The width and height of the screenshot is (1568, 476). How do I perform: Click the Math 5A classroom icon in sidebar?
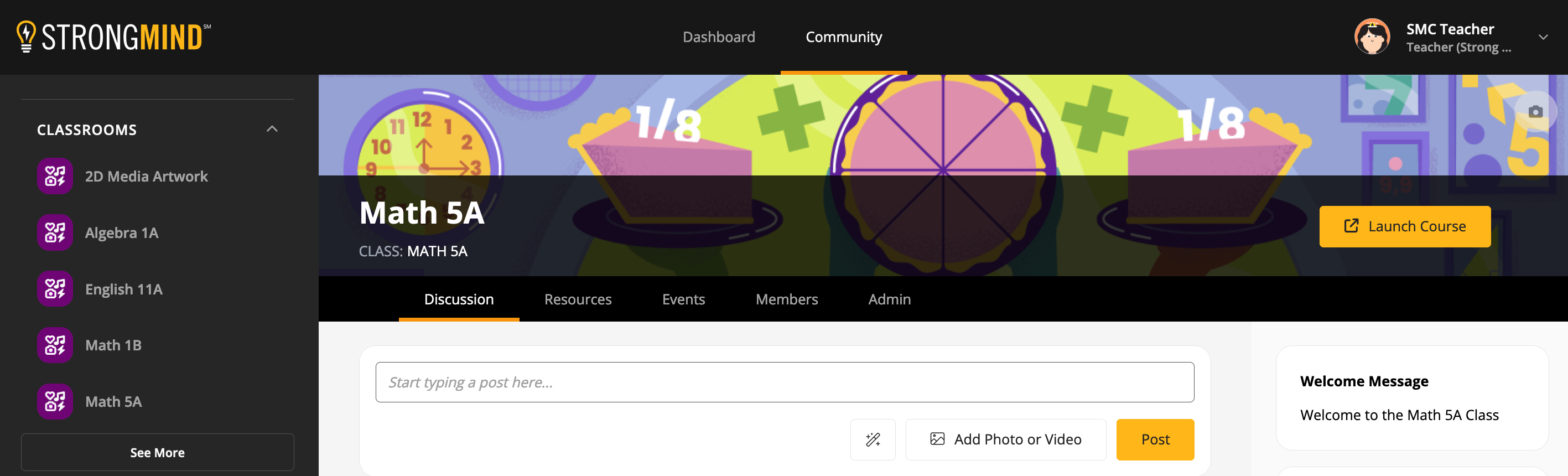(x=55, y=402)
